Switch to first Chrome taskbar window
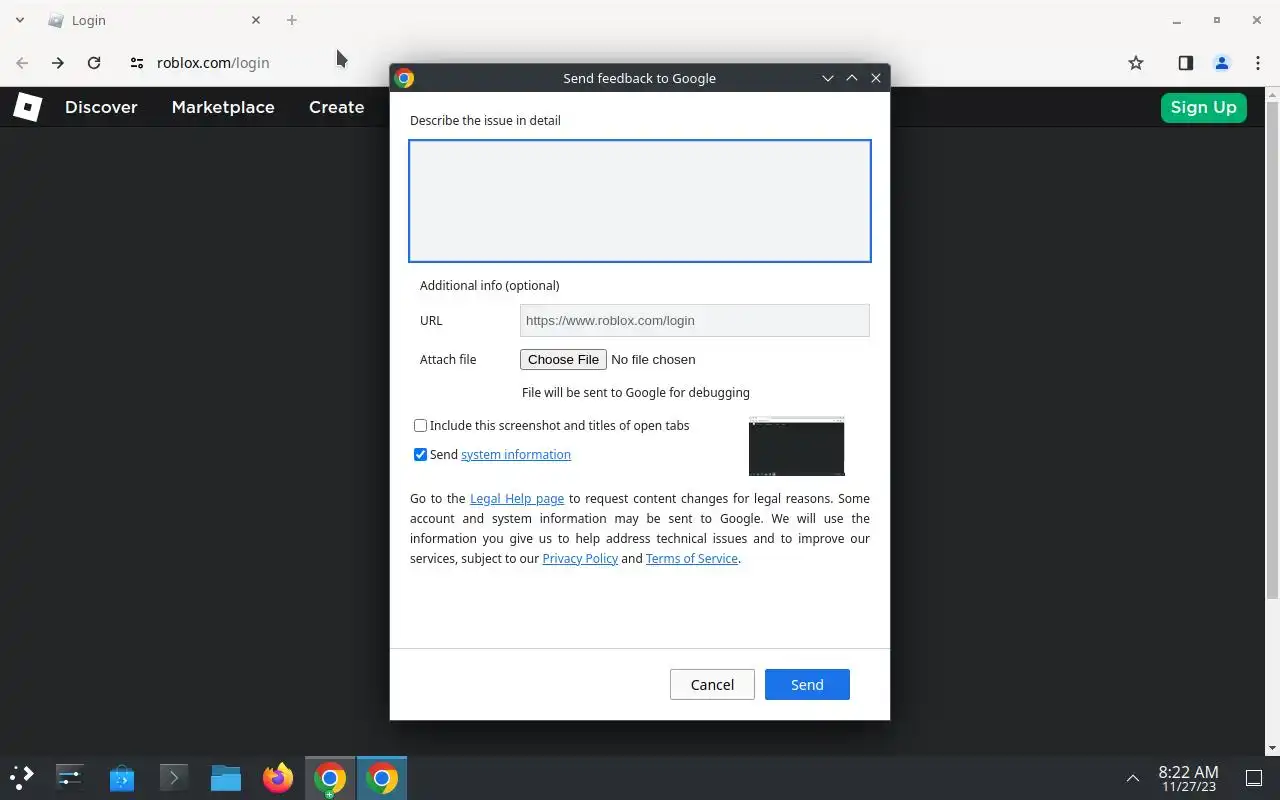The height and width of the screenshot is (800, 1280). (330, 777)
